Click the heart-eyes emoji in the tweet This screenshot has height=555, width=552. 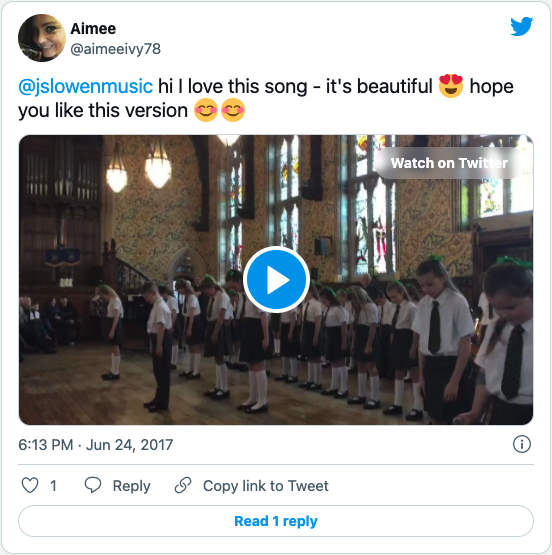451,86
